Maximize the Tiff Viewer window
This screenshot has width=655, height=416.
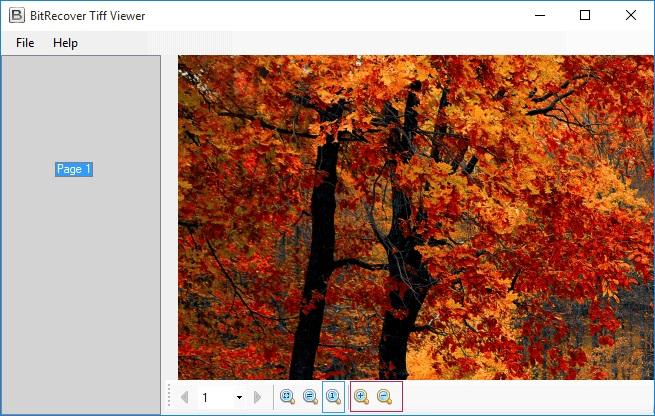click(585, 15)
